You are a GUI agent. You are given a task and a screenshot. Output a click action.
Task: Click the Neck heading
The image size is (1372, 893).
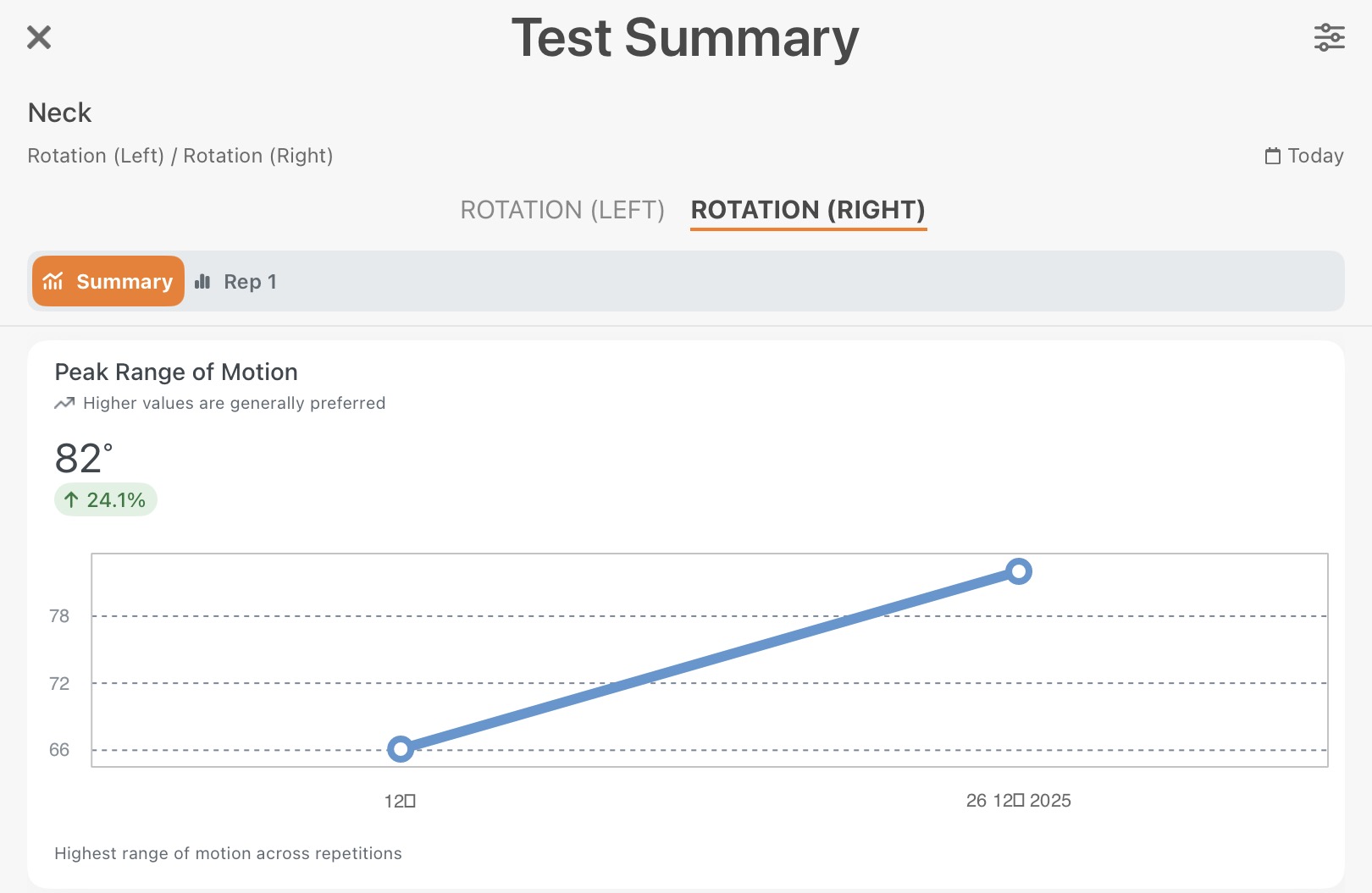click(x=59, y=113)
